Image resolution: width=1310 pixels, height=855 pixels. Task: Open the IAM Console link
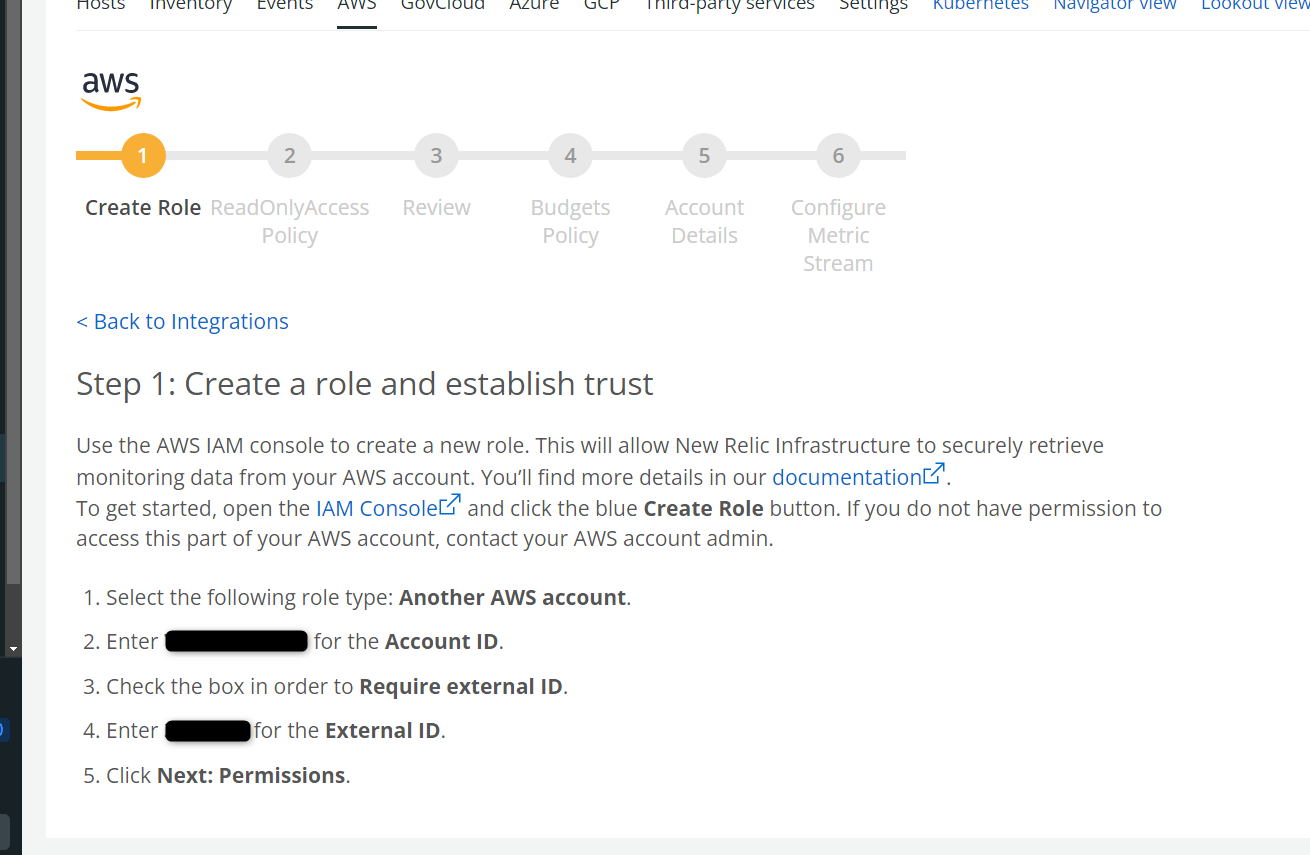pos(377,508)
